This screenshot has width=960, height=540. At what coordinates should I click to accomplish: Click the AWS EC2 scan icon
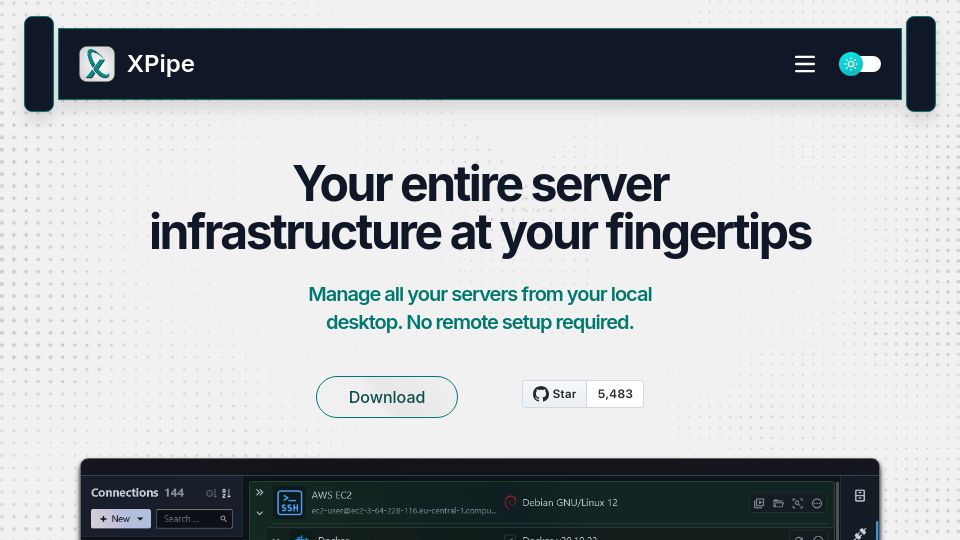[x=797, y=503]
